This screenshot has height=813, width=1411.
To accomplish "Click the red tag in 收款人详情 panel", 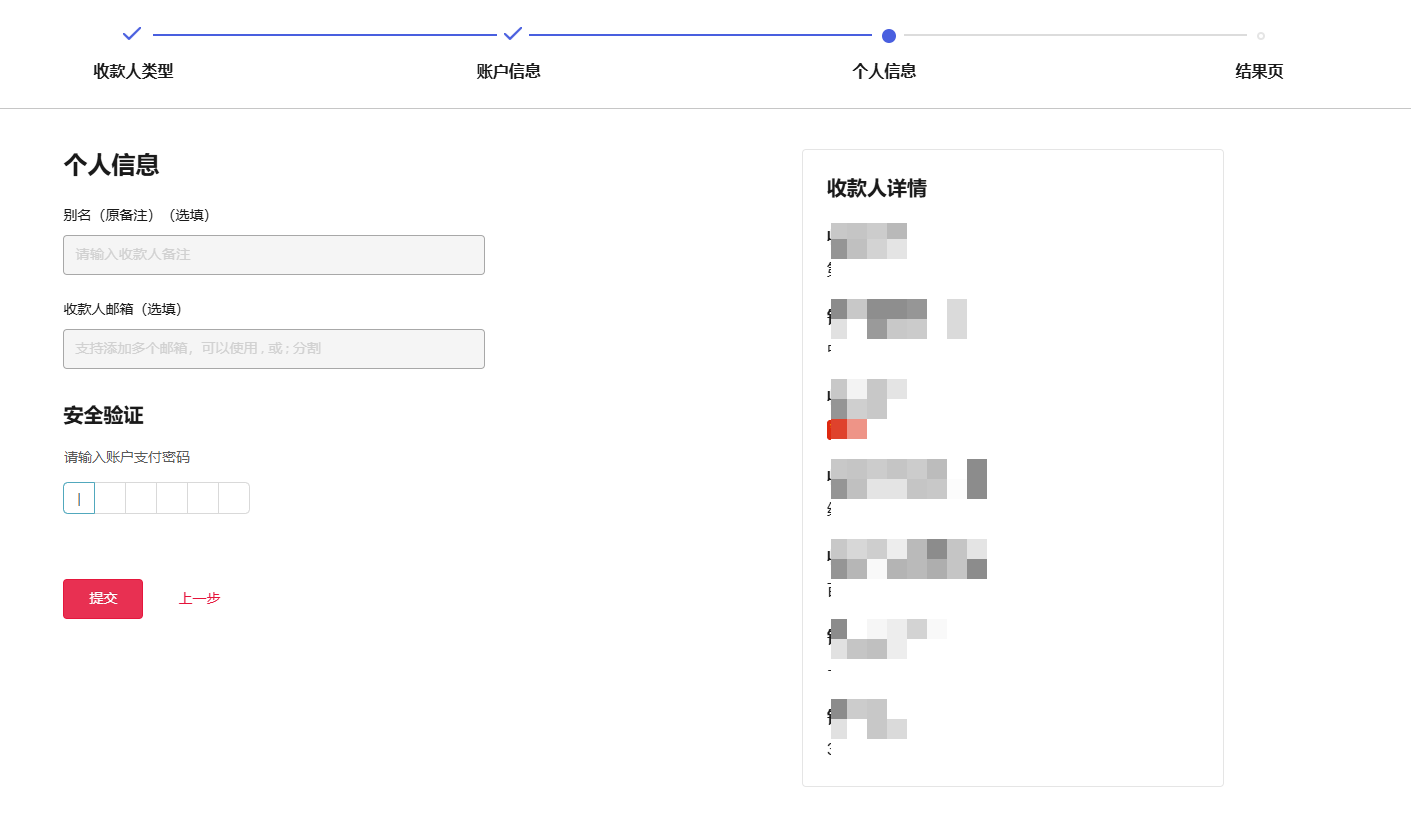I will tap(847, 429).
